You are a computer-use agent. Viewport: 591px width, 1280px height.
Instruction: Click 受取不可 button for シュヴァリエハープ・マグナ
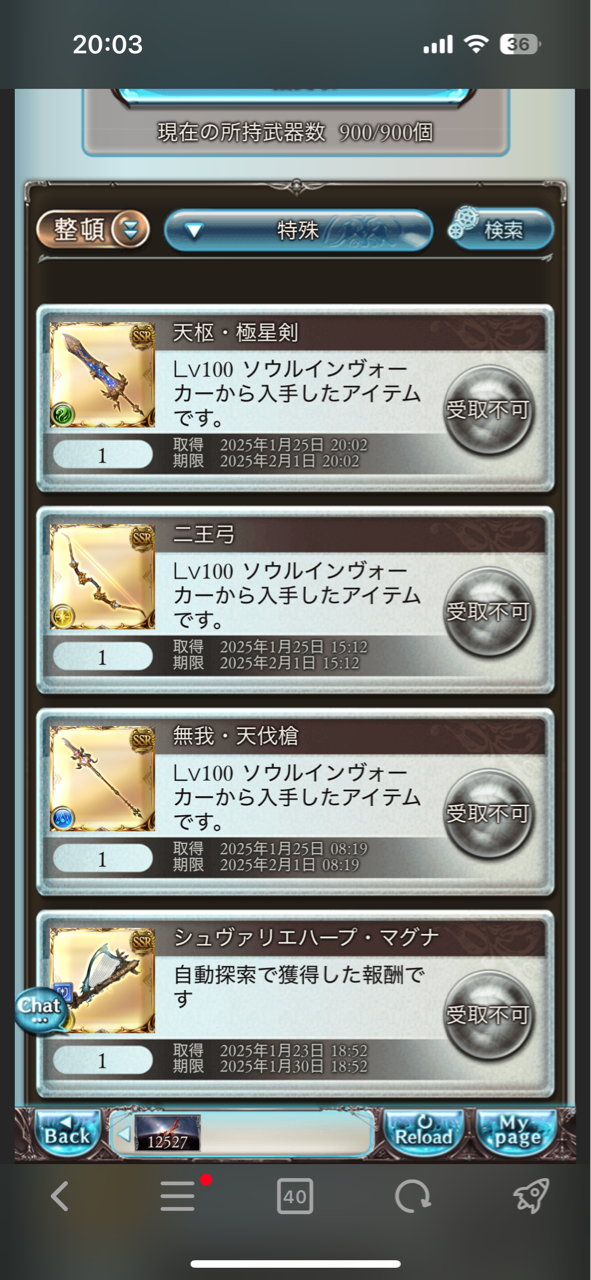(488, 1016)
